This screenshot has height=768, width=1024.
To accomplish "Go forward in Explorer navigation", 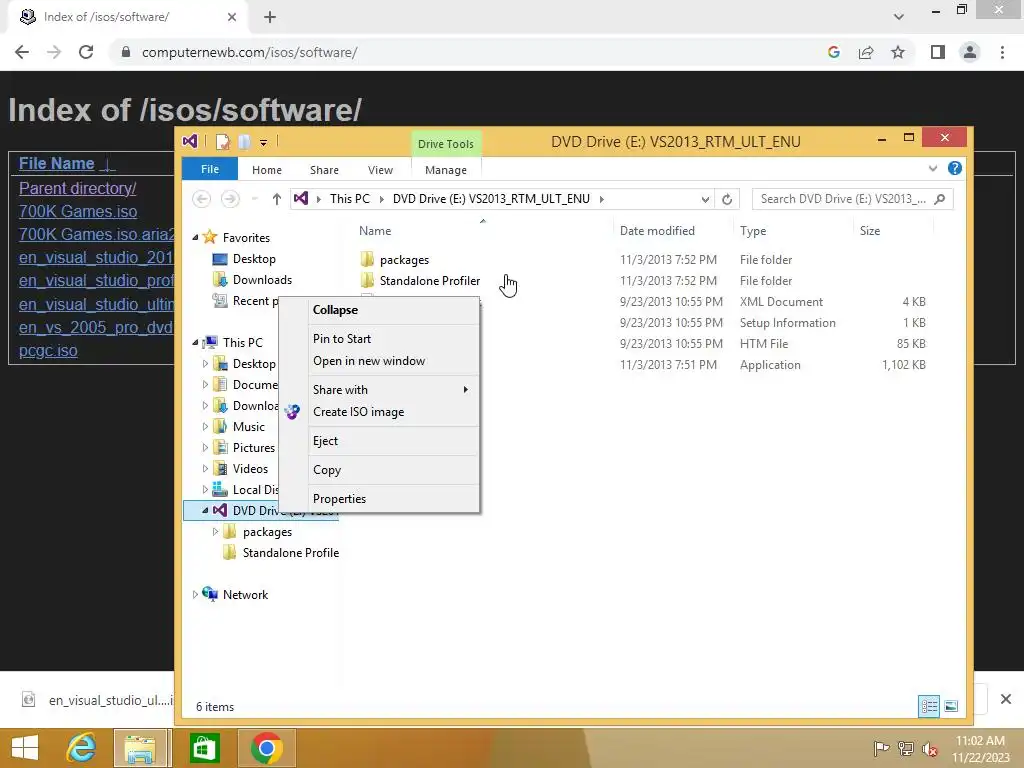I will click(x=230, y=199).
